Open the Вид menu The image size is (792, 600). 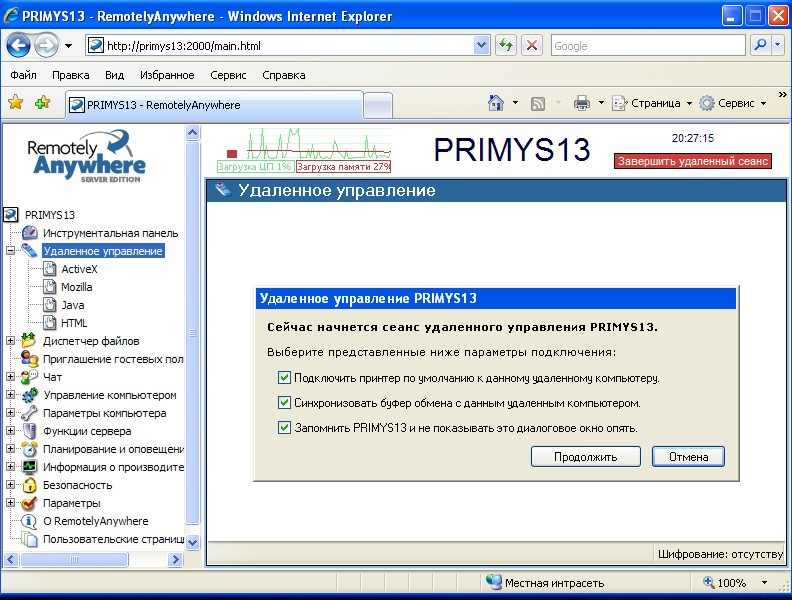point(114,75)
